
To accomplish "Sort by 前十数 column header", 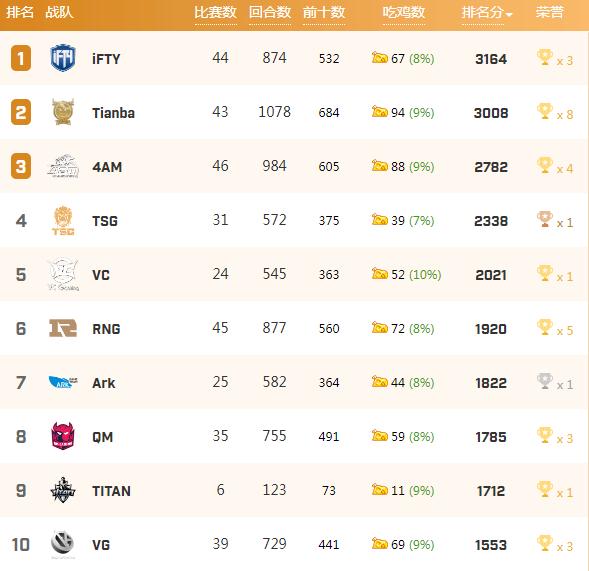I will click(324, 12).
